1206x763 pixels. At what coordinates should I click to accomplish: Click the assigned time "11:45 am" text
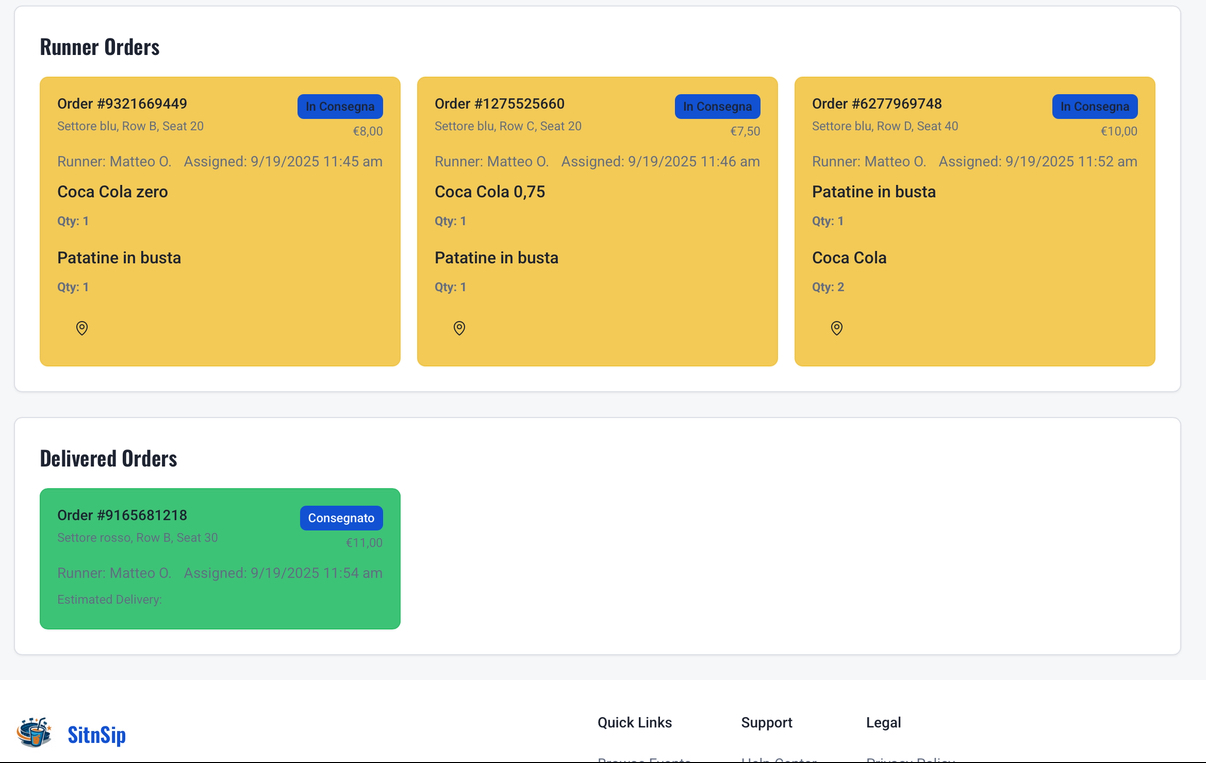351,161
